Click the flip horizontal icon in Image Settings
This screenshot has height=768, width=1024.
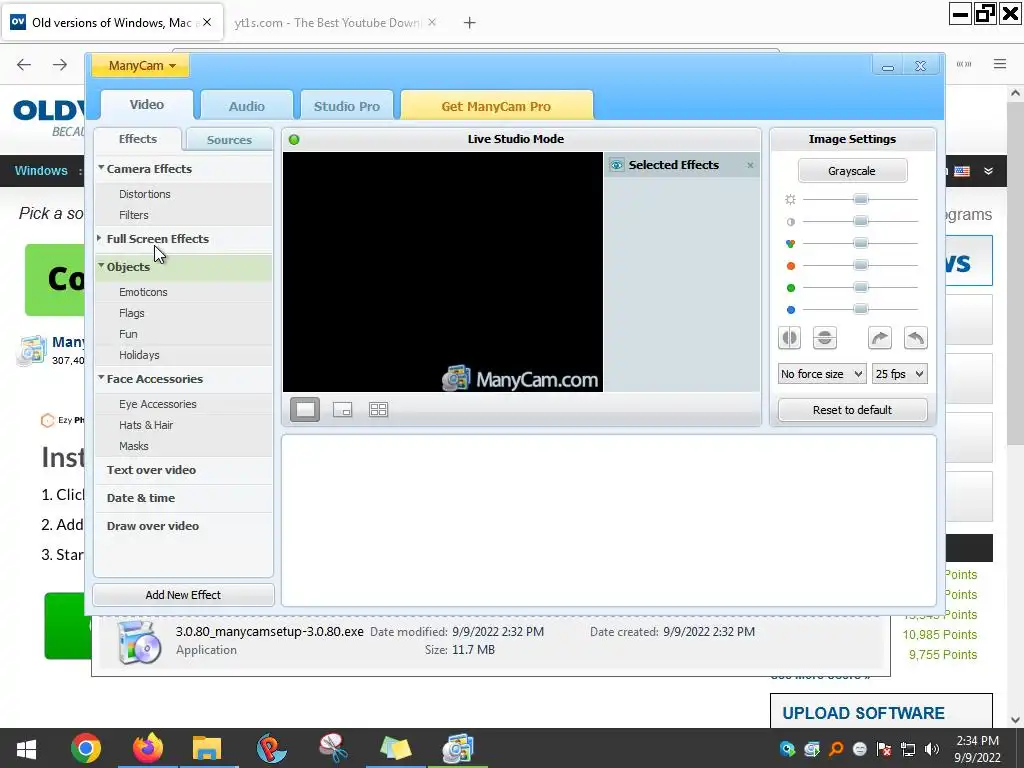789,338
